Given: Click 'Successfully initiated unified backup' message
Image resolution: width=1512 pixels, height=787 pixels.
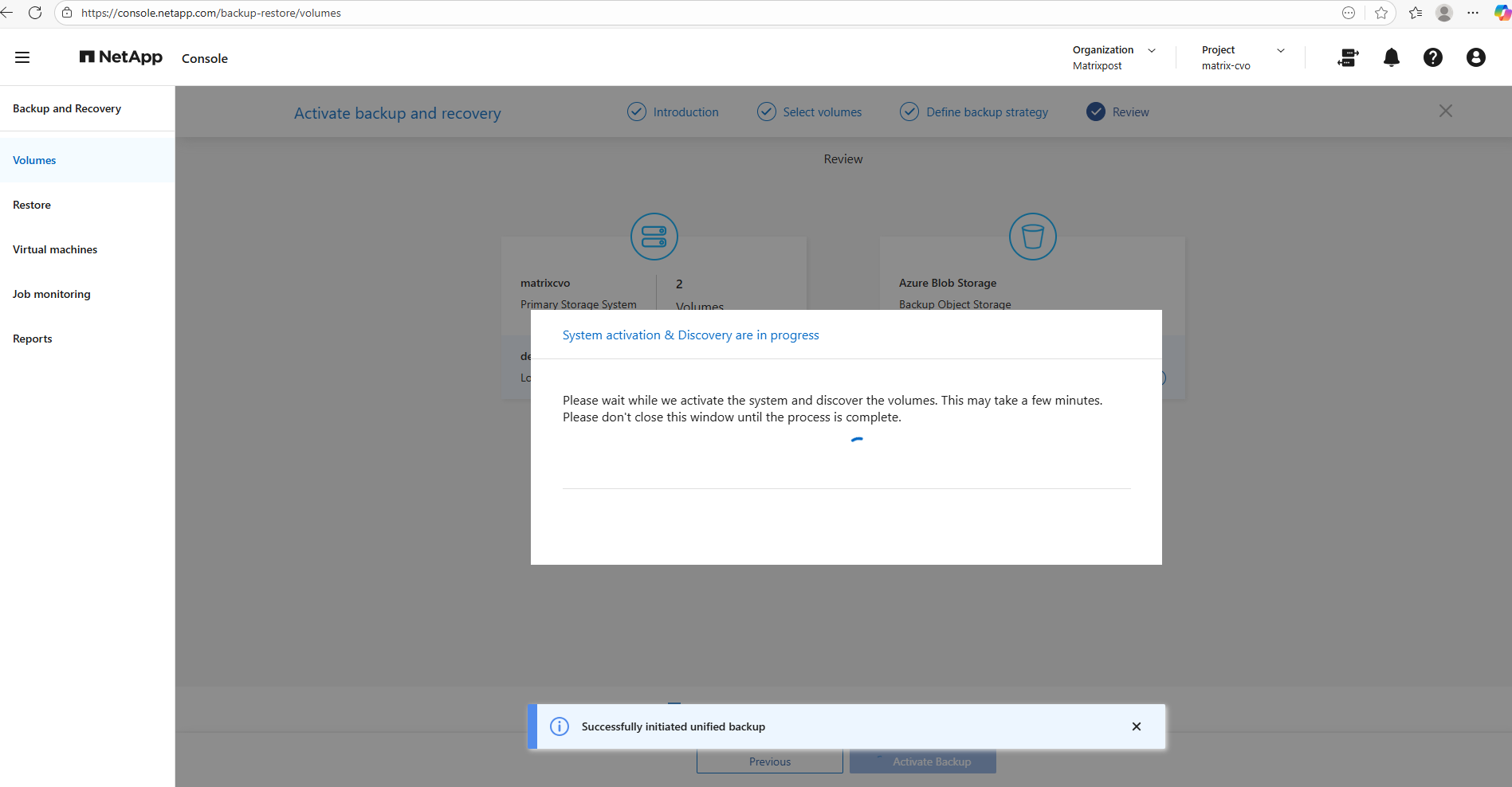Looking at the screenshot, I should click(674, 726).
